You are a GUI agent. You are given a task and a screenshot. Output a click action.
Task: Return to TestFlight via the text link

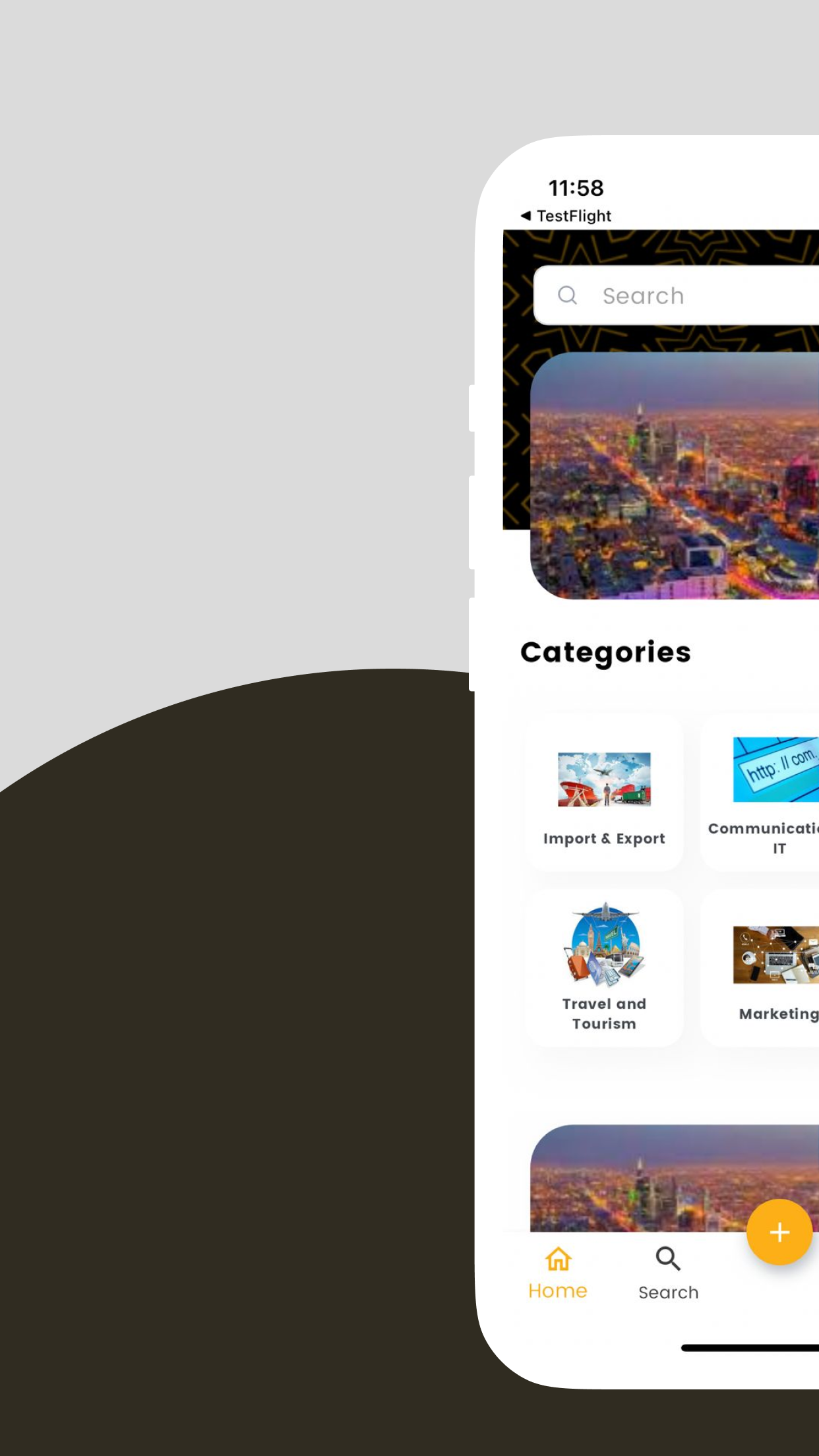click(574, 216)
